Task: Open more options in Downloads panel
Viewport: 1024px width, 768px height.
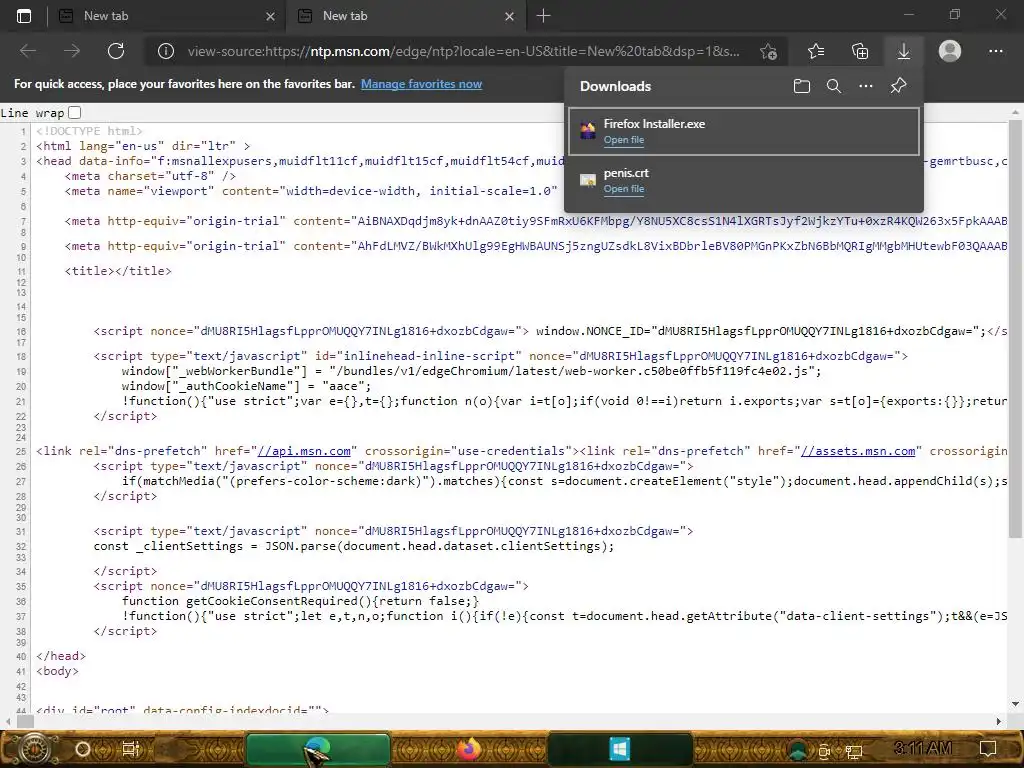Action: click(866, 86)
